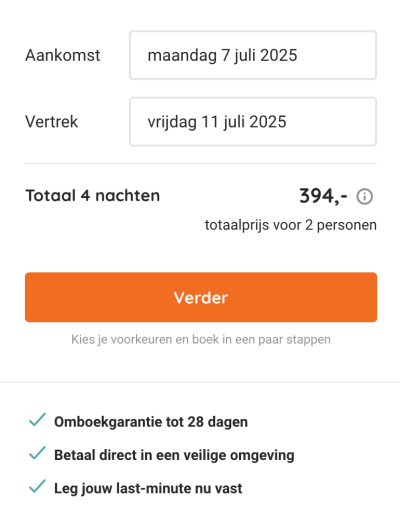Viewport: 400px width, 526px height.
Task: Click the checkmark beside Betaal direct
Action: click(x=37, y=453)
